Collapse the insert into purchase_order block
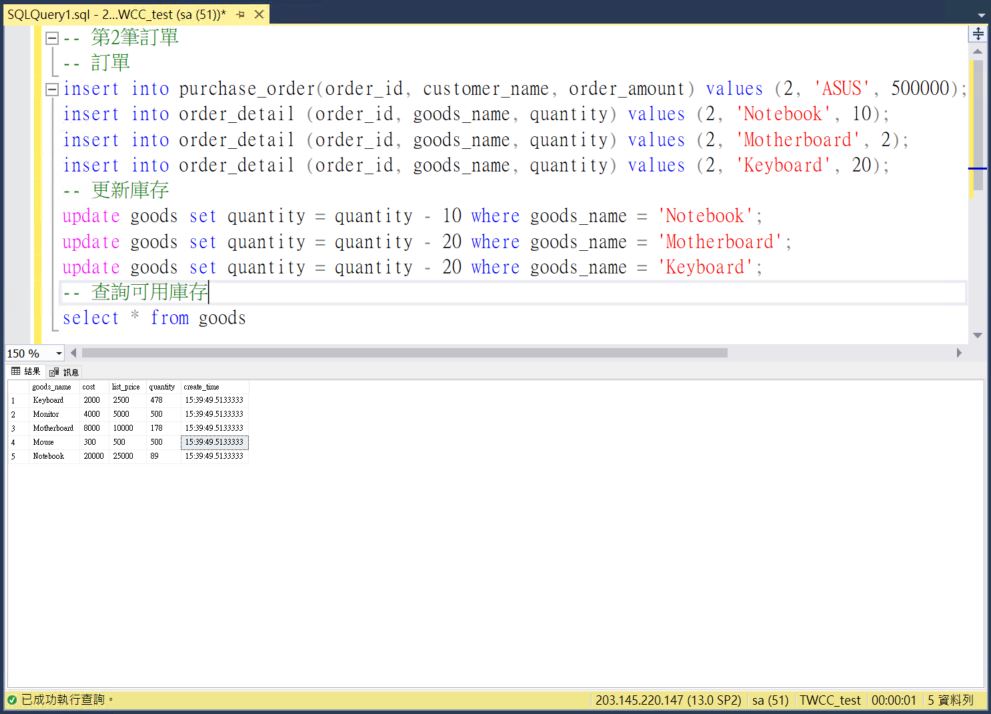 [52, 90]
